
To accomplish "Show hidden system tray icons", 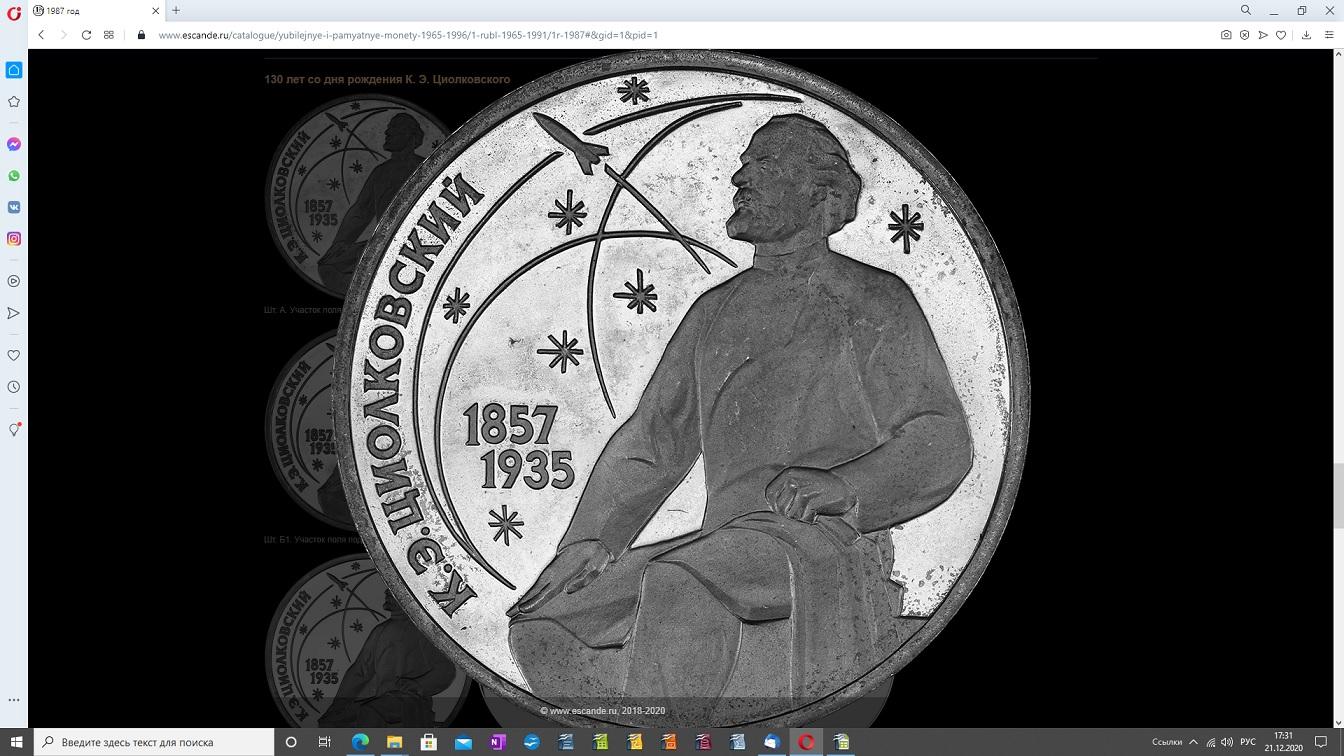I will (1193, 742).
